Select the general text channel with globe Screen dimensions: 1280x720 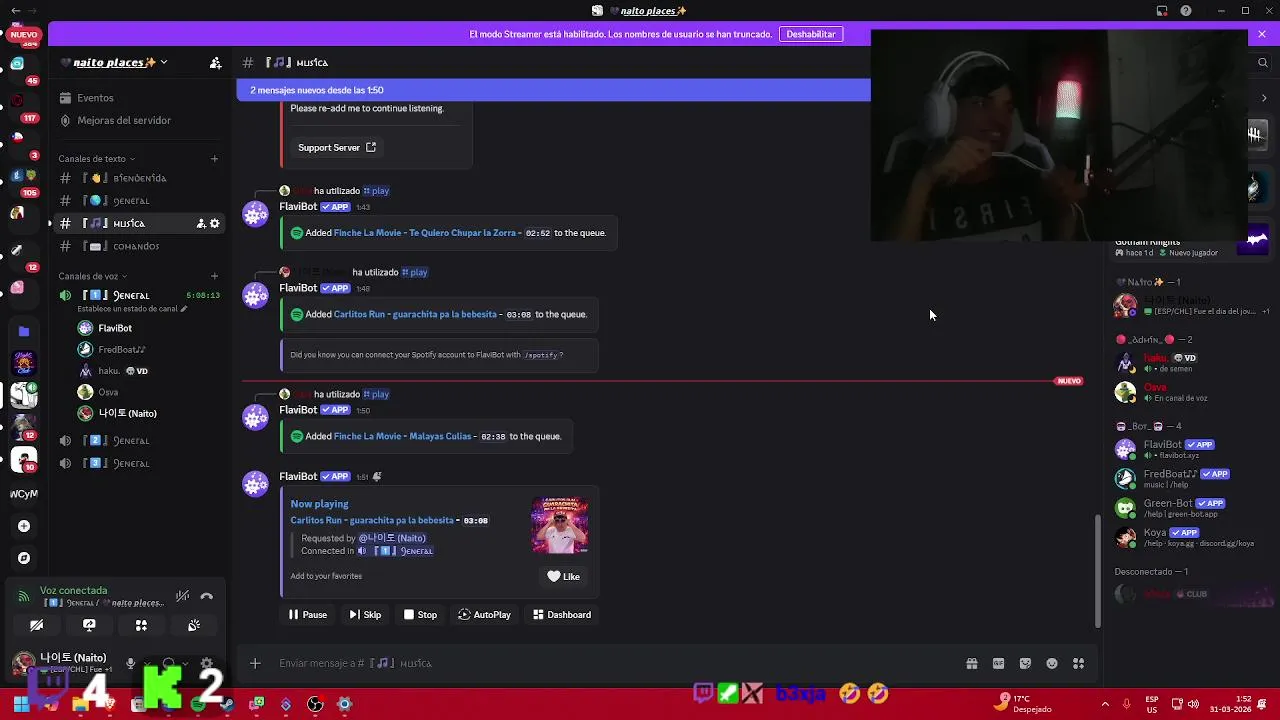click(138, 201)
